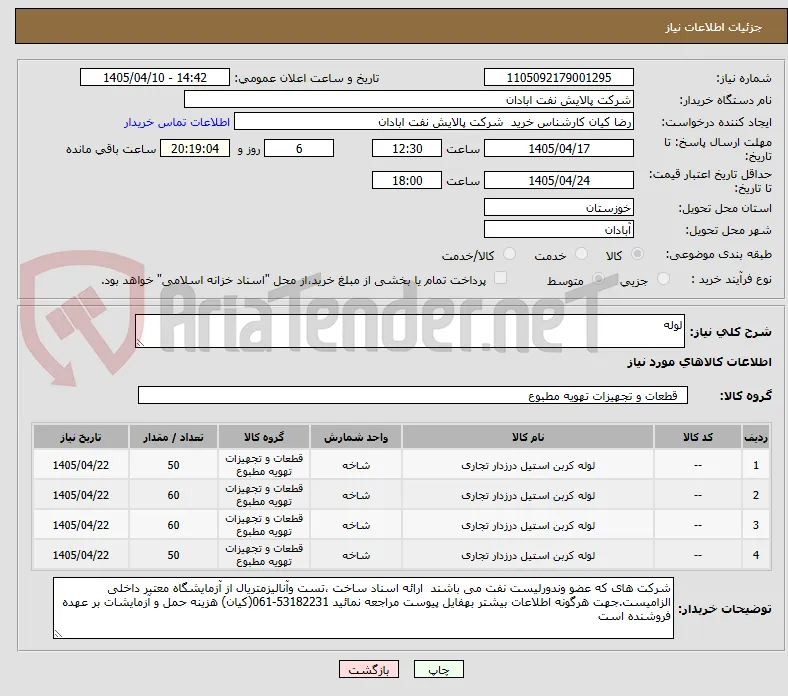Click the delivery province field خوزستان
This screenshot has width=788, height=696.
point(558,208)
